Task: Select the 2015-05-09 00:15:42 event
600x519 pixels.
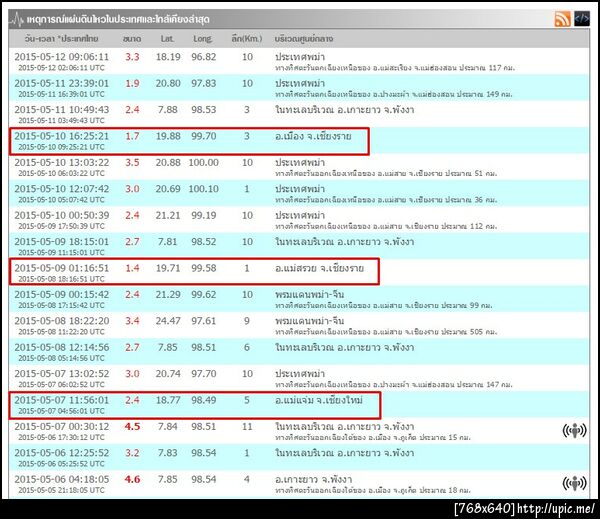Action: (298, 299)
